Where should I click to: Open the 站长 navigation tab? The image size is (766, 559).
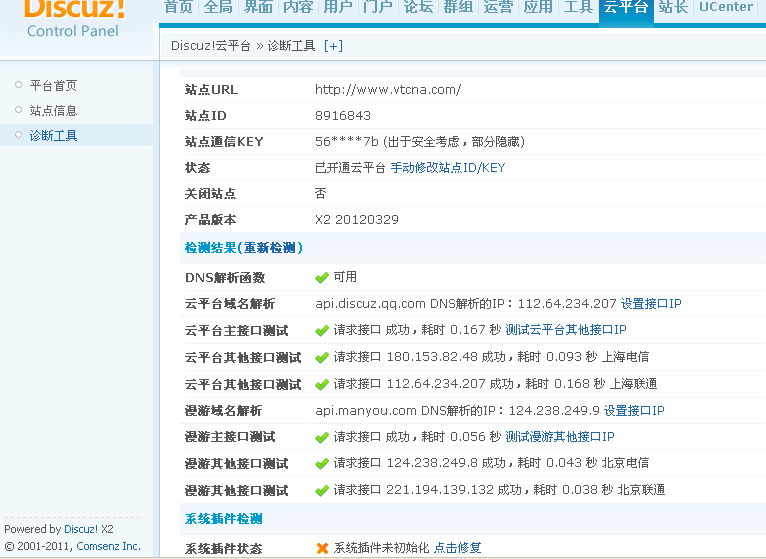click(673, 7)
